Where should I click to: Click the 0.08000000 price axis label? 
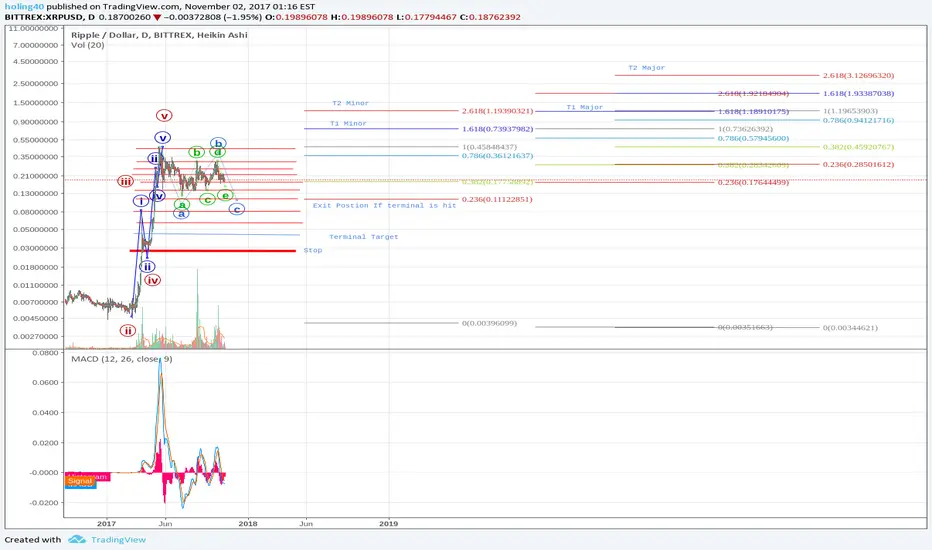click(x=36, y=212)
